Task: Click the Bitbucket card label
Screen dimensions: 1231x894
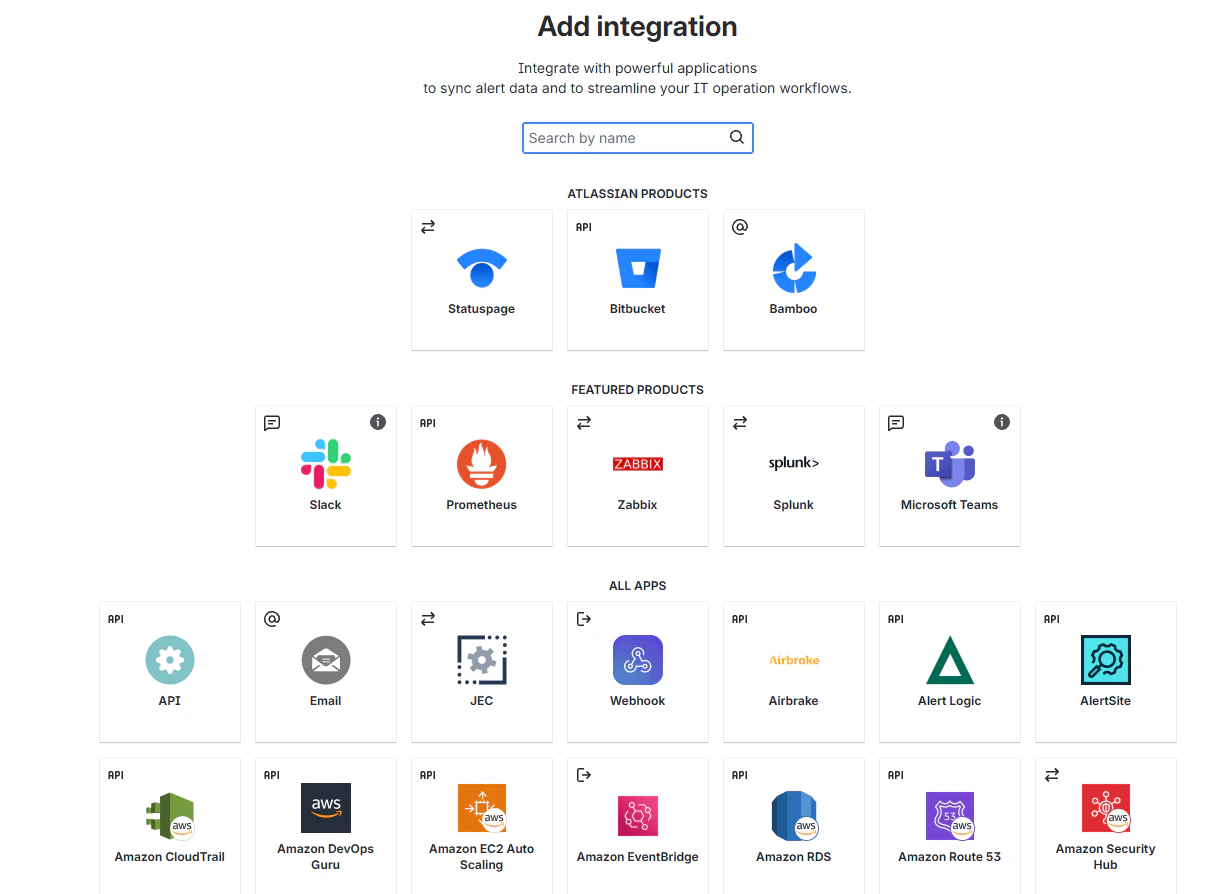Action: pyautogui.click(x=638, y=309)
